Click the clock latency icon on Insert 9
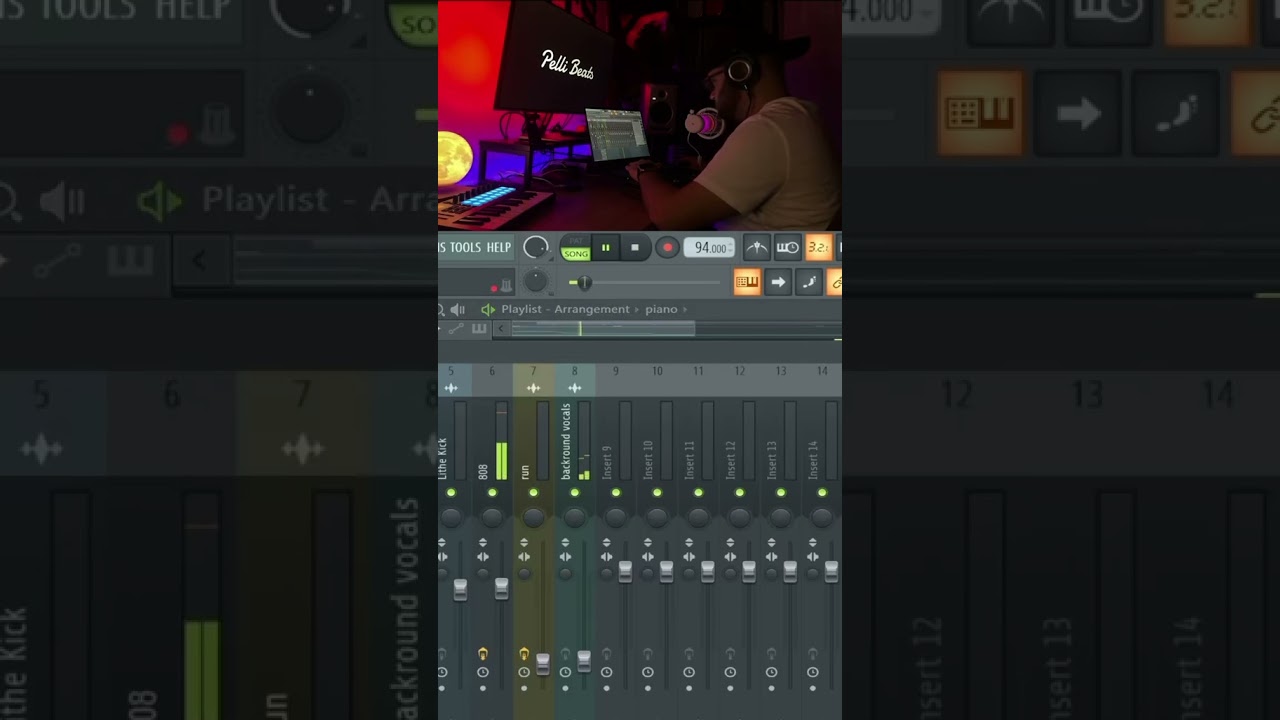1280x720 pixels. pyautogui.click(x=606, y=672)
